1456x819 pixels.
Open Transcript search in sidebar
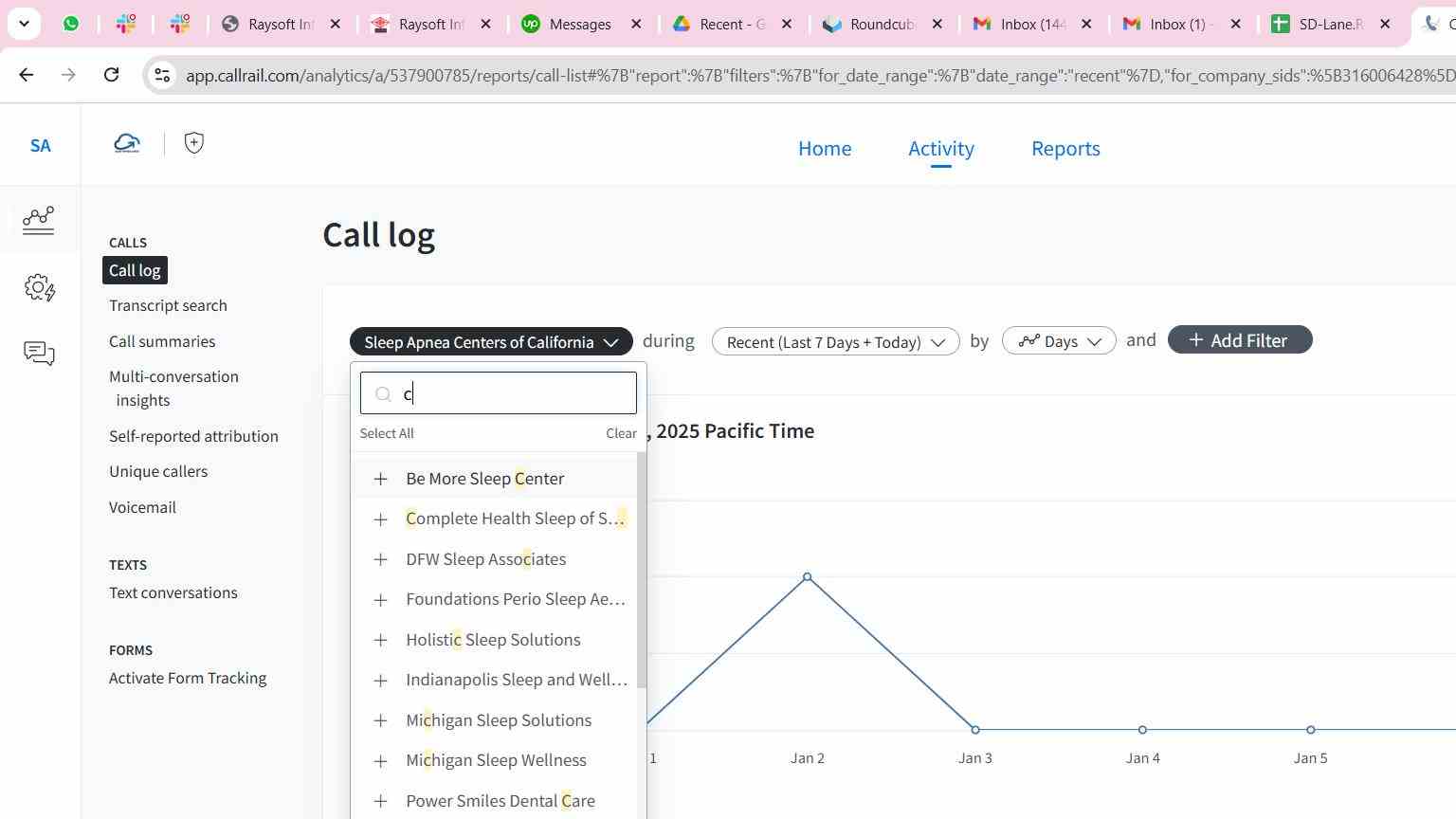pyautogui.click(x=168, y=305)
